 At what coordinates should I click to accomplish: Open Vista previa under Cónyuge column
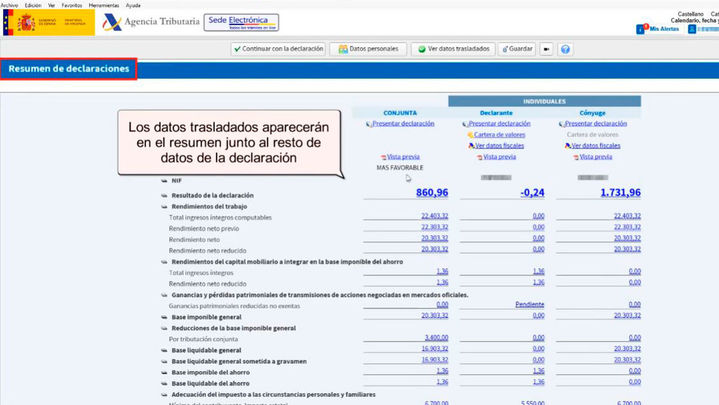click(x=598, y=156)
